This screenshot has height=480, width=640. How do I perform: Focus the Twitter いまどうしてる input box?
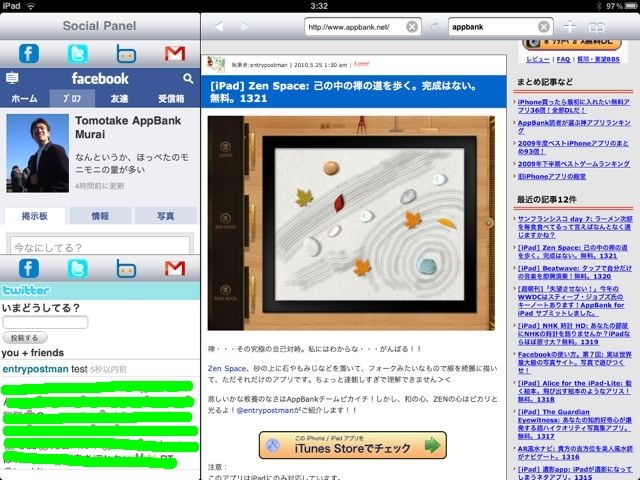[45, 322]
